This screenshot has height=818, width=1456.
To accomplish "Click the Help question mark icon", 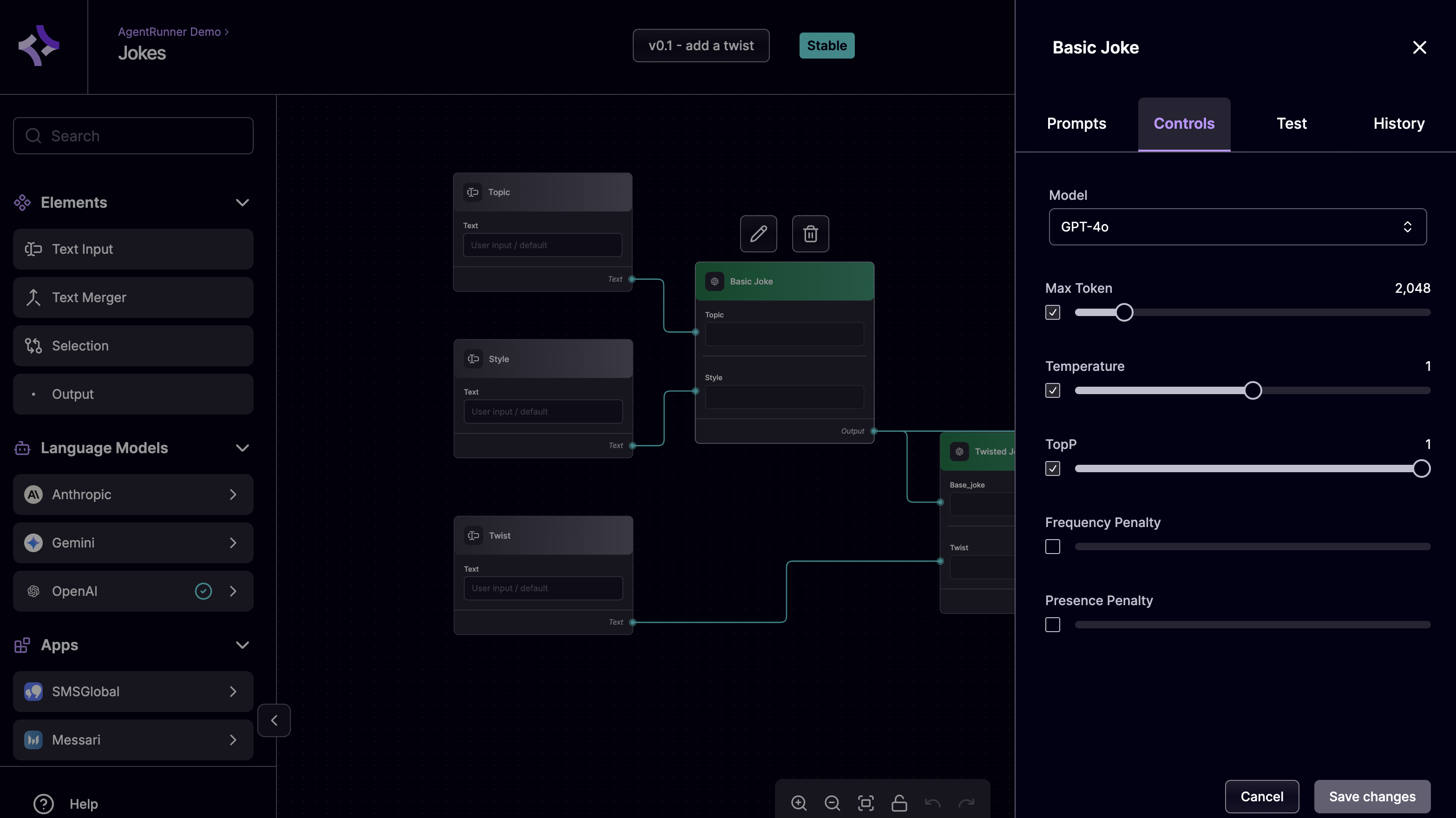I will [x=44, y=804].
